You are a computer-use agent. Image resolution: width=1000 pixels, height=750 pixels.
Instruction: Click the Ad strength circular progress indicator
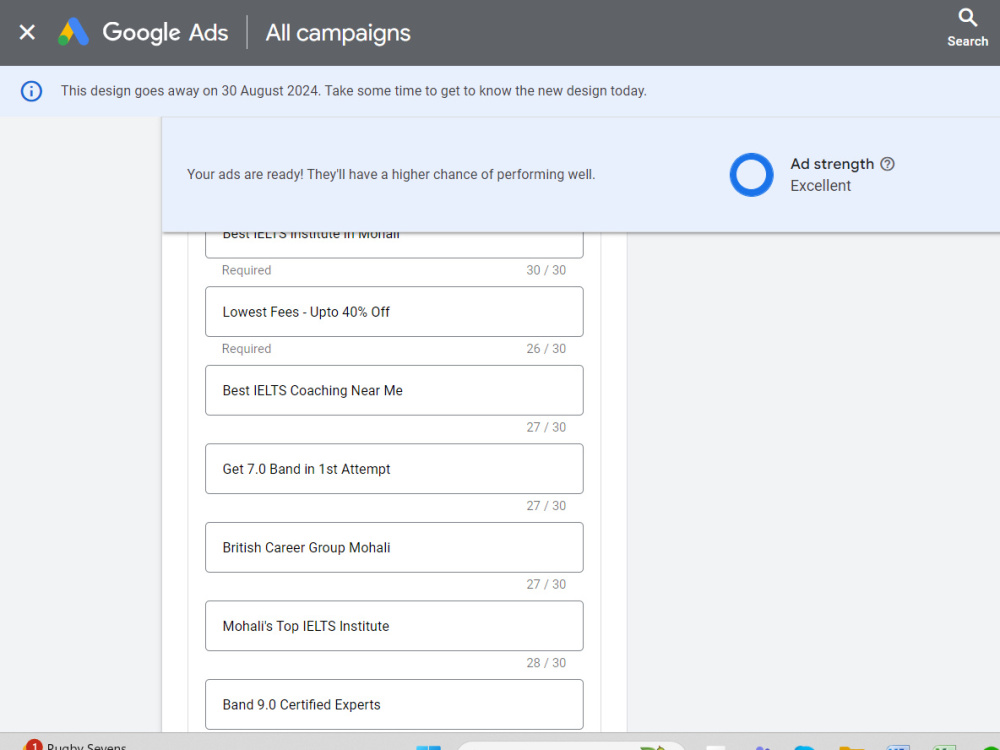(x=751, y=175)
